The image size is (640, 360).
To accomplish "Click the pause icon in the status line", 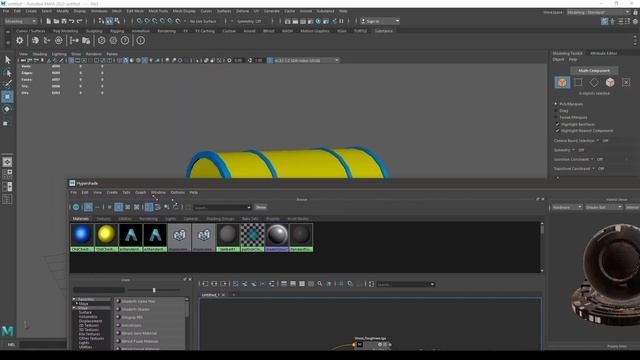I will tap(342, 21).
